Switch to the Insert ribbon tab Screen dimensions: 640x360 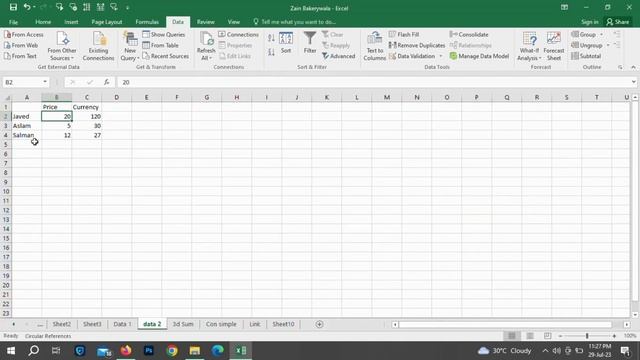[x=71, y=22]
